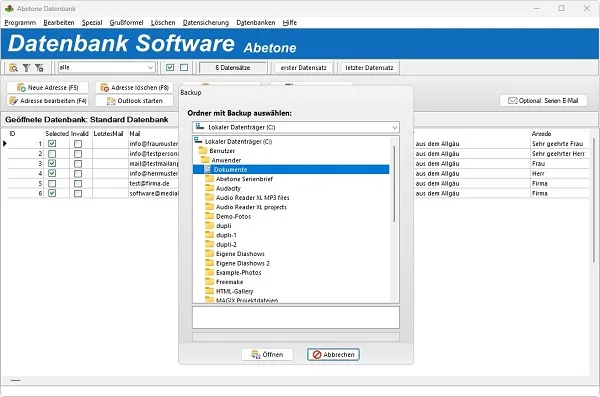Toggle Selected checkbox for record 5
The width and height of the screenshot is (600, 397).
52,183
